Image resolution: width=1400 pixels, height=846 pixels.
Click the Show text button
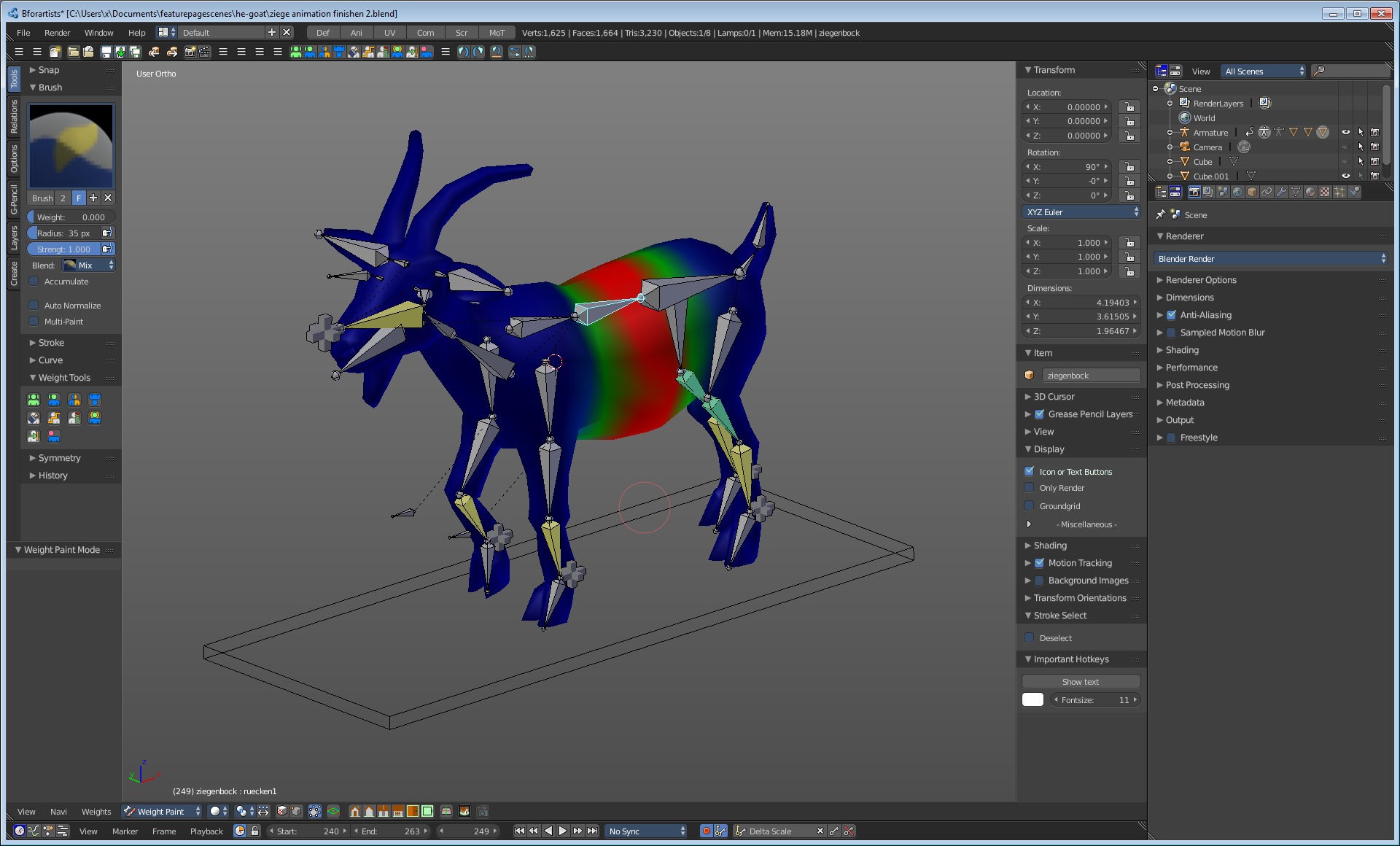[1080, 682]
